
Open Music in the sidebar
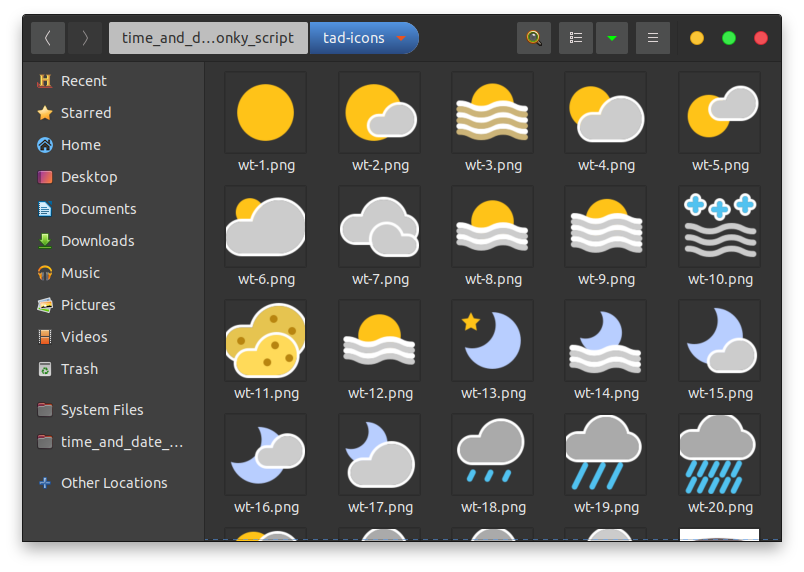pyautogui.click(x=113, y=273)
